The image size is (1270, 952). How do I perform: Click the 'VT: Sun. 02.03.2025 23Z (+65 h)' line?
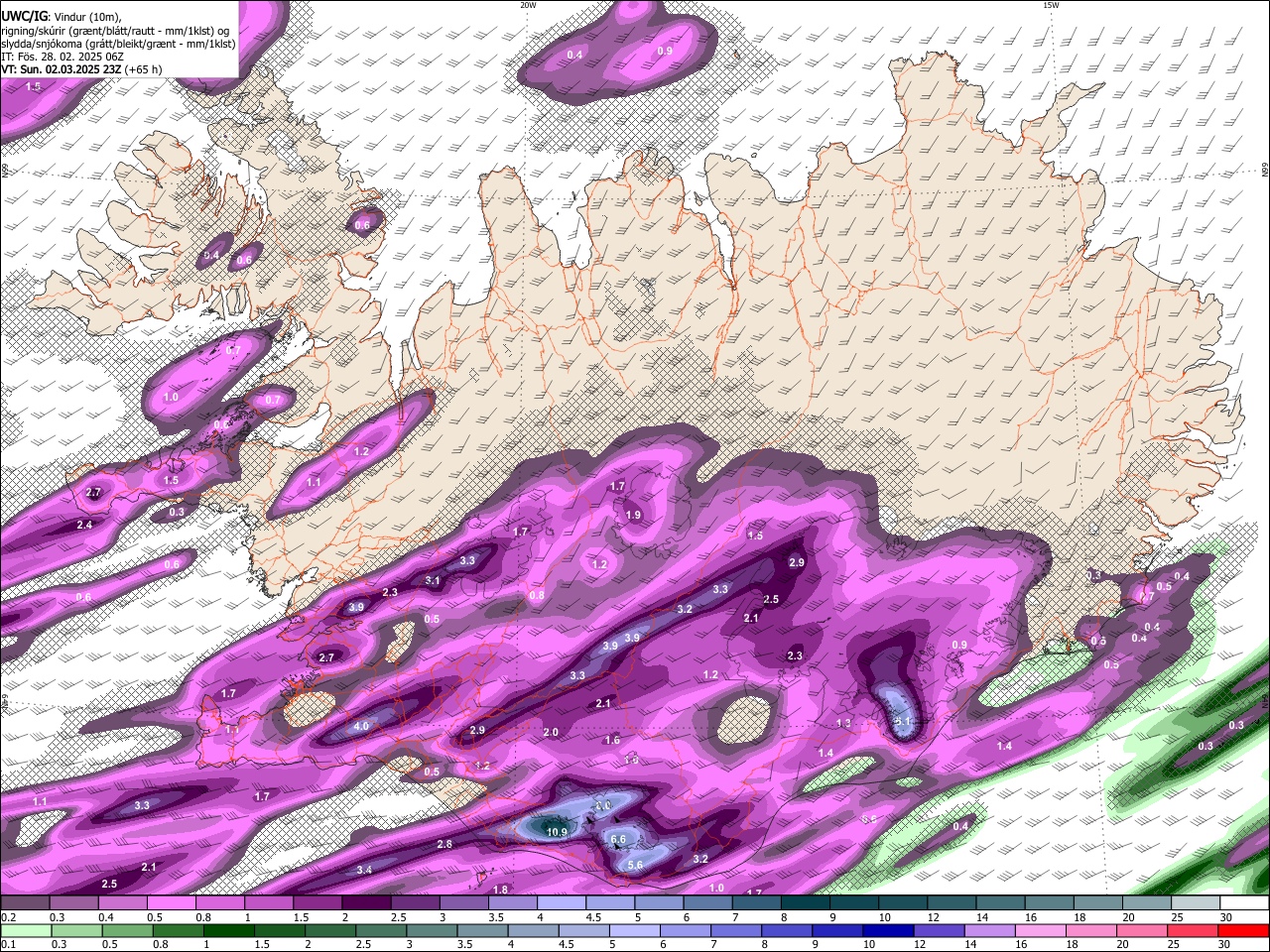coord(81,69)
